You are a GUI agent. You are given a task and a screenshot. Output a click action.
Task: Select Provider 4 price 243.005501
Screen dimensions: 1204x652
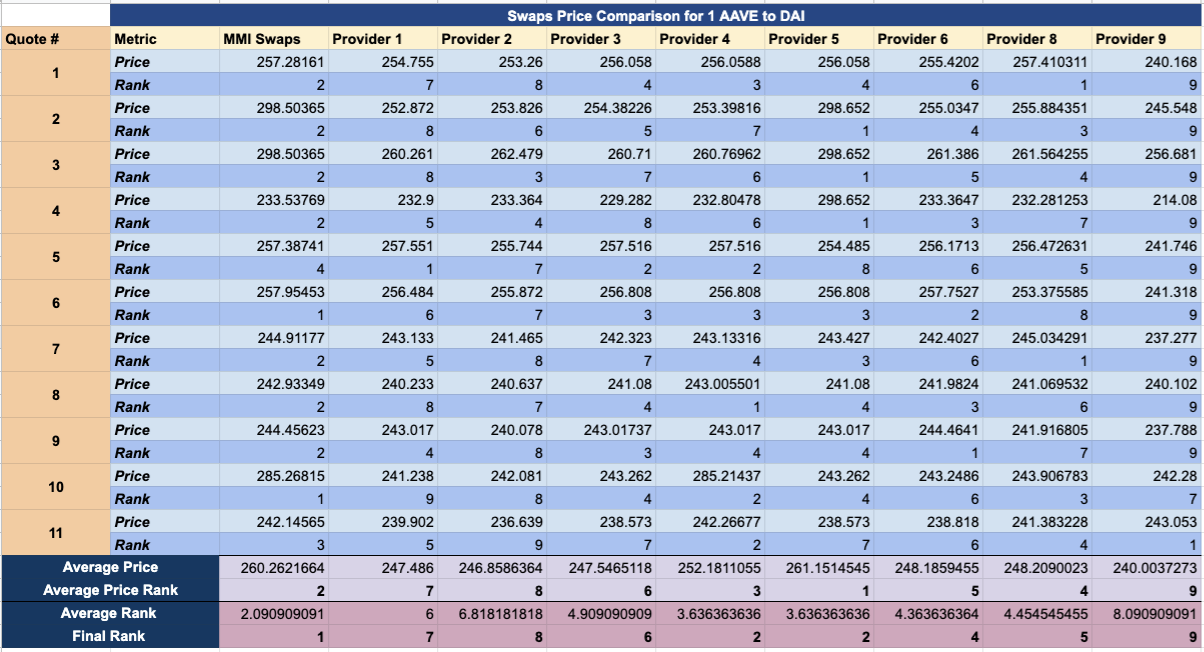(x=710, y=384)
